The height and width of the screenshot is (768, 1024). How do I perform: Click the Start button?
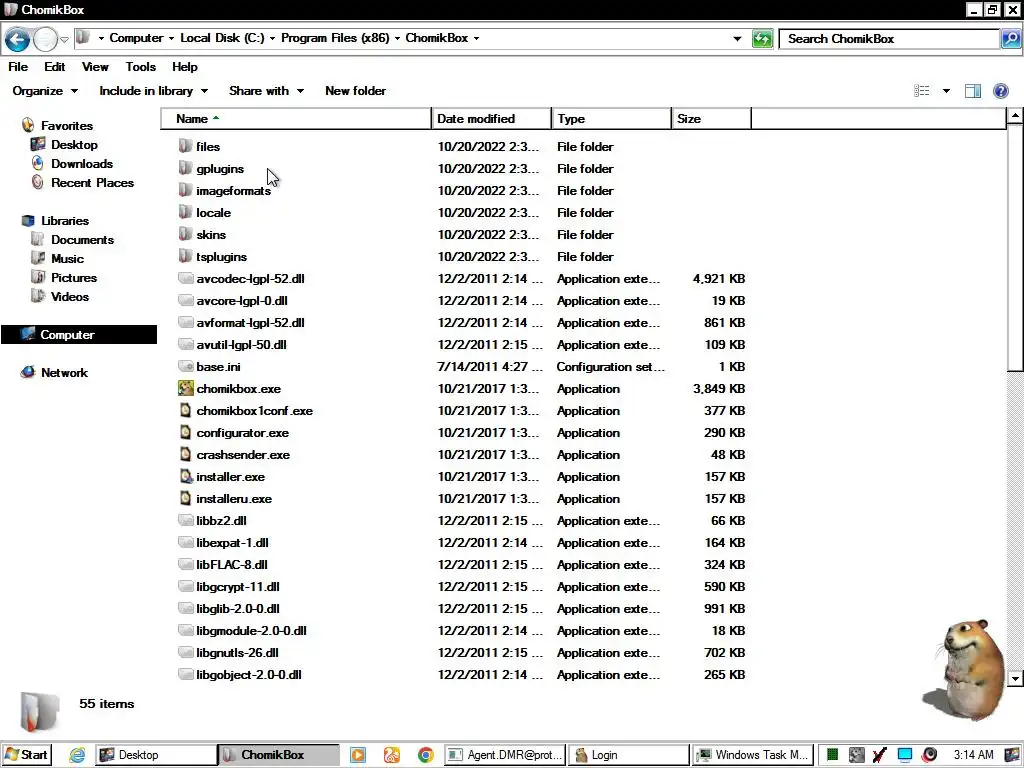[x=27, y=755]
